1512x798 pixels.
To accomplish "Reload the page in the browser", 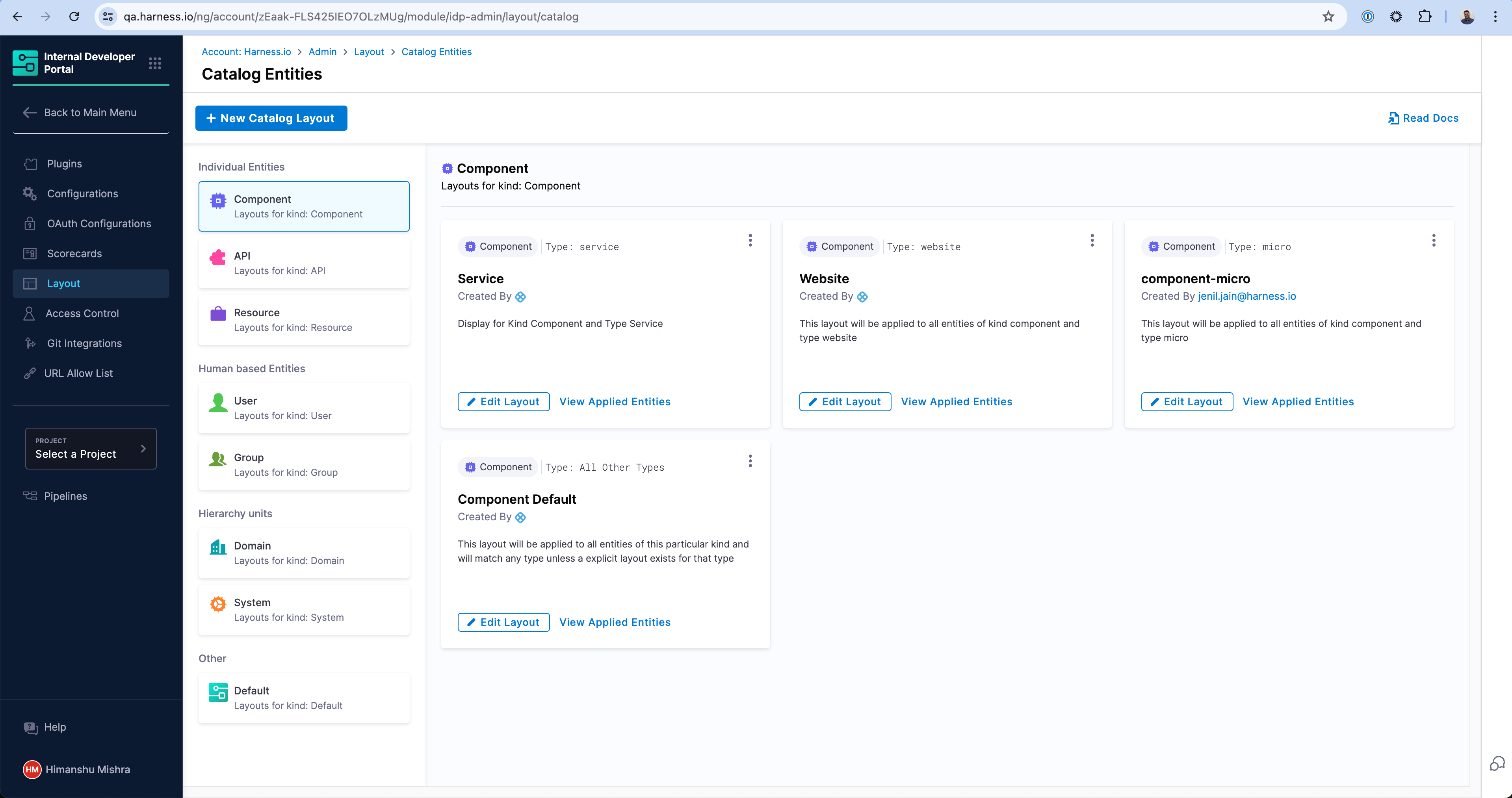I will 74,17.
